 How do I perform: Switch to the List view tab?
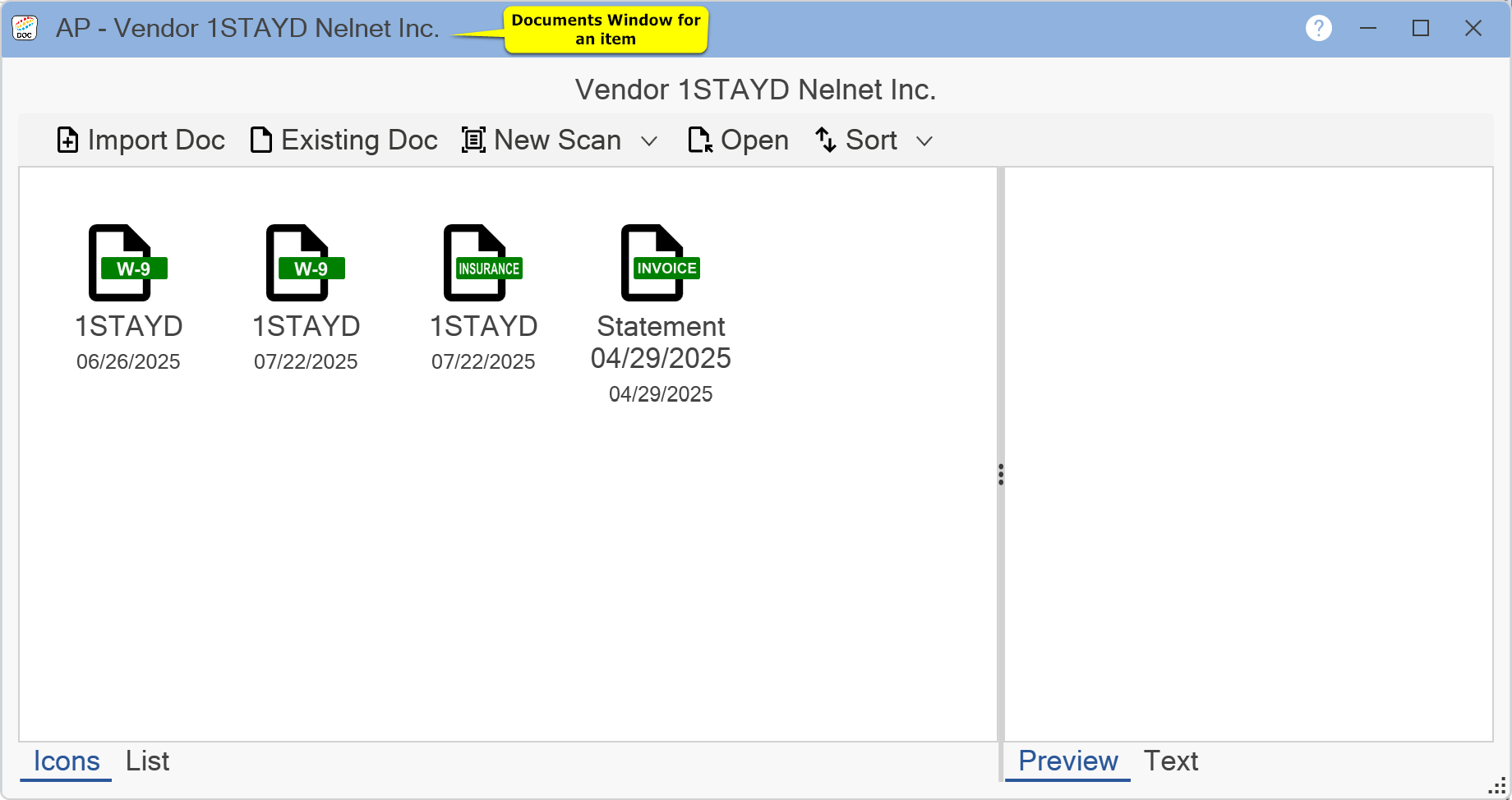[147, 761]
